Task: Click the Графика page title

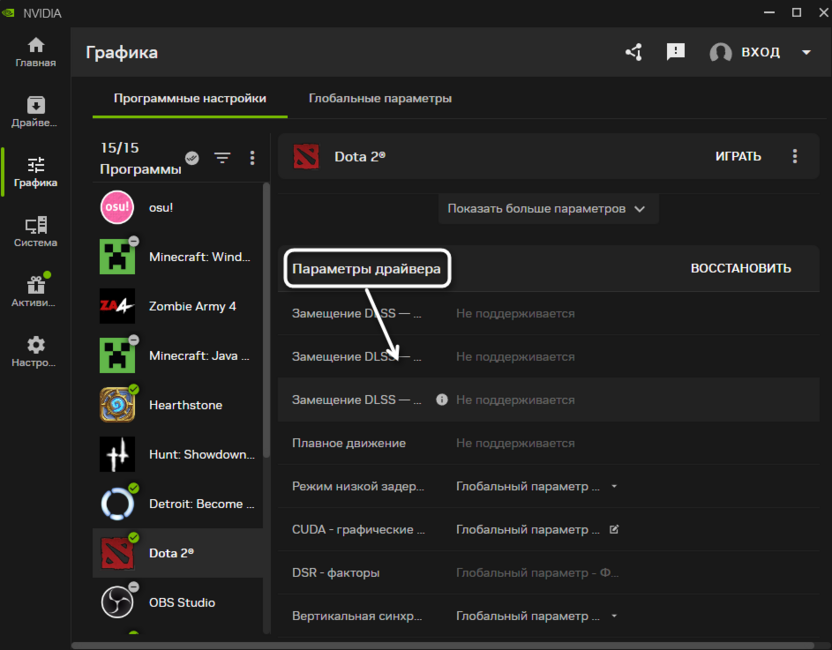Action: point(122,53)
